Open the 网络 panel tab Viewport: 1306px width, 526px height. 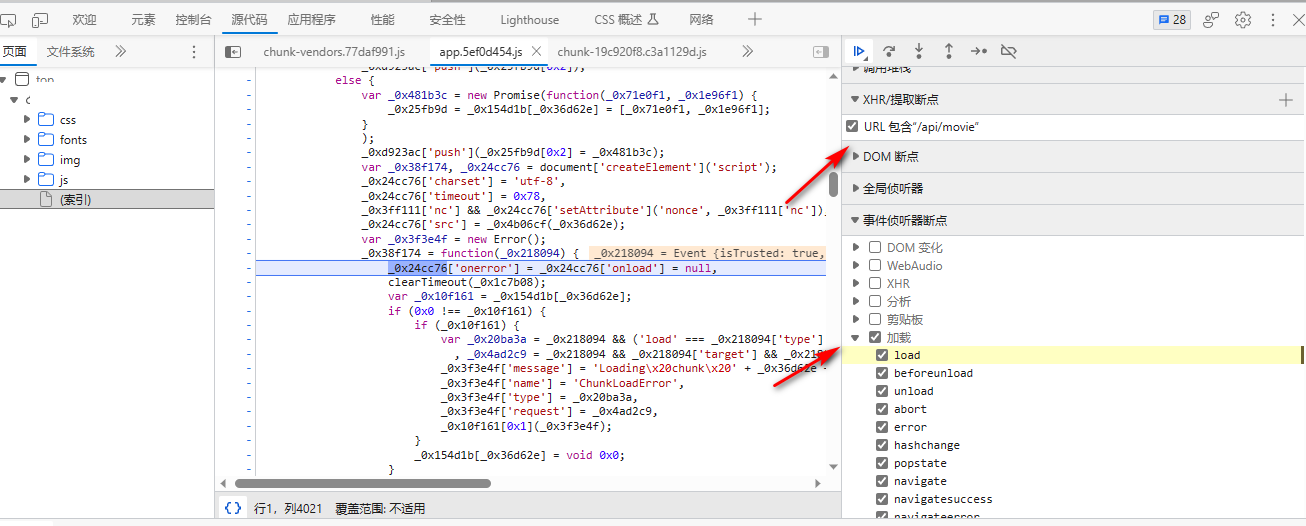click(x=701, y=19)
